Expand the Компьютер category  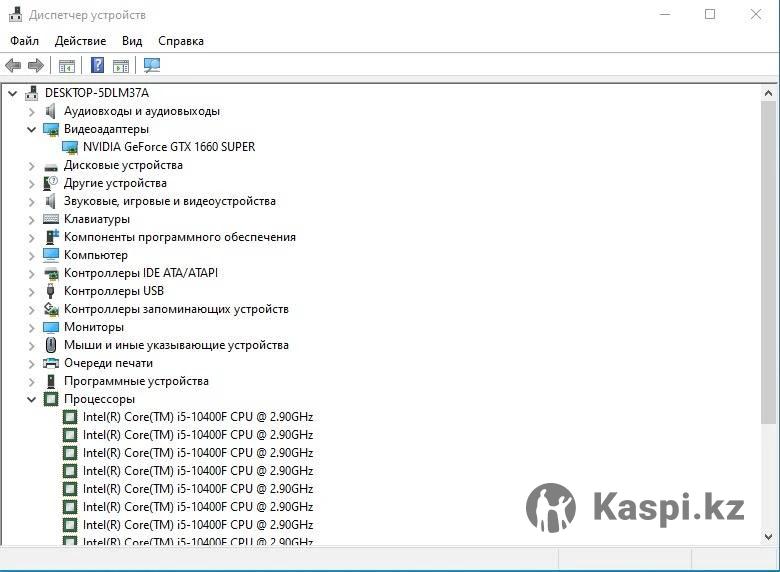[x=32, y=256]
